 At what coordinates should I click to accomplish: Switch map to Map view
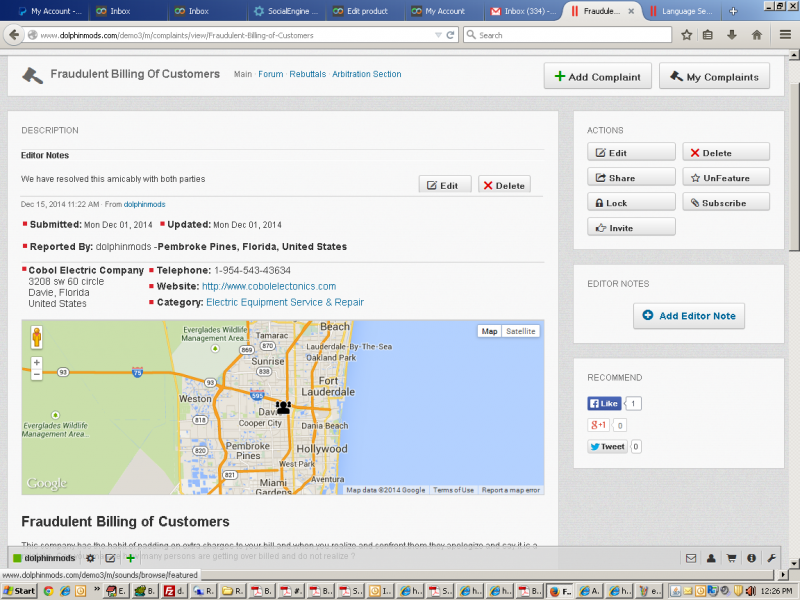[489, 331]
